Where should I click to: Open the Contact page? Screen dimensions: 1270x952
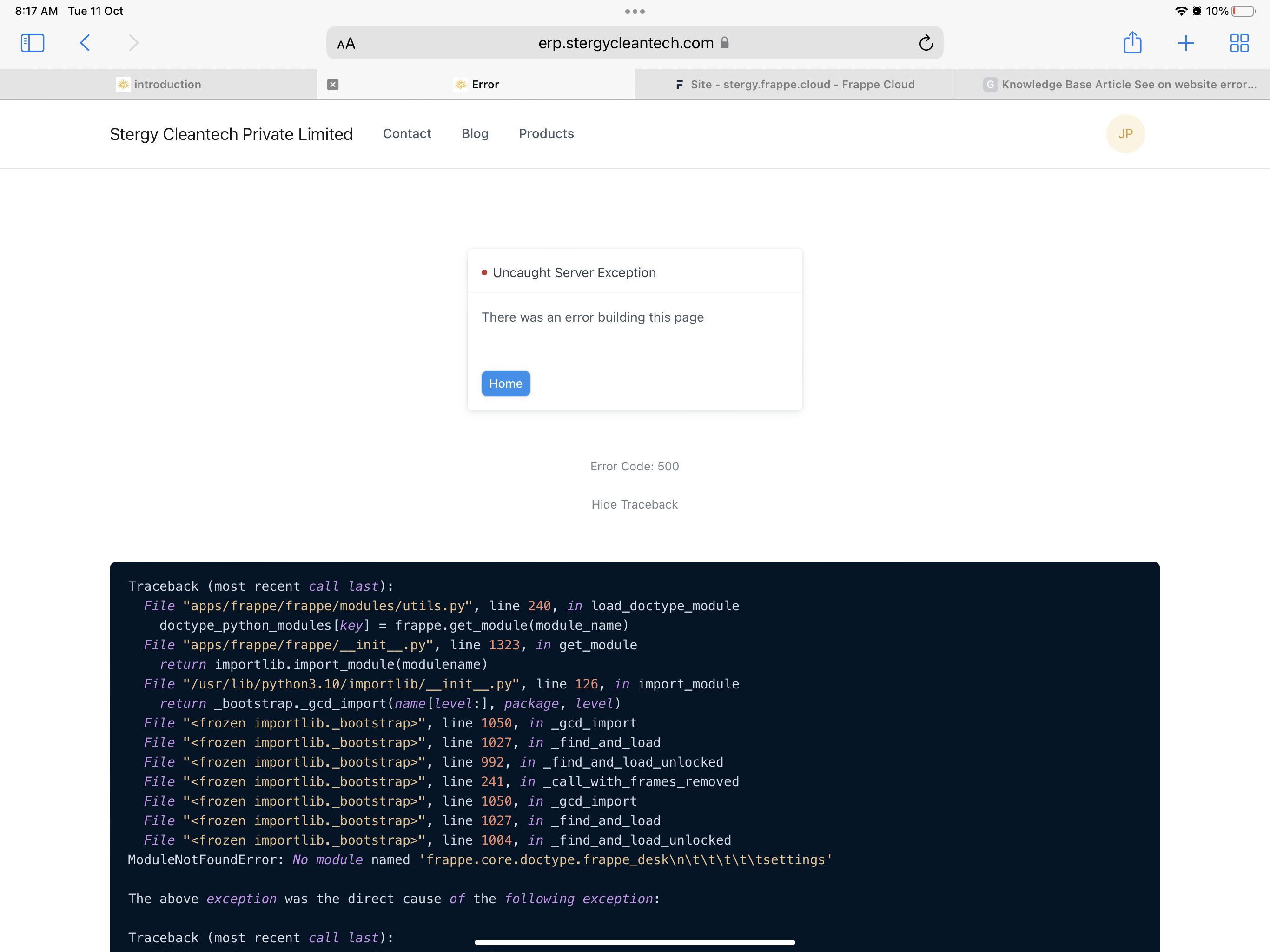(407, 134)
